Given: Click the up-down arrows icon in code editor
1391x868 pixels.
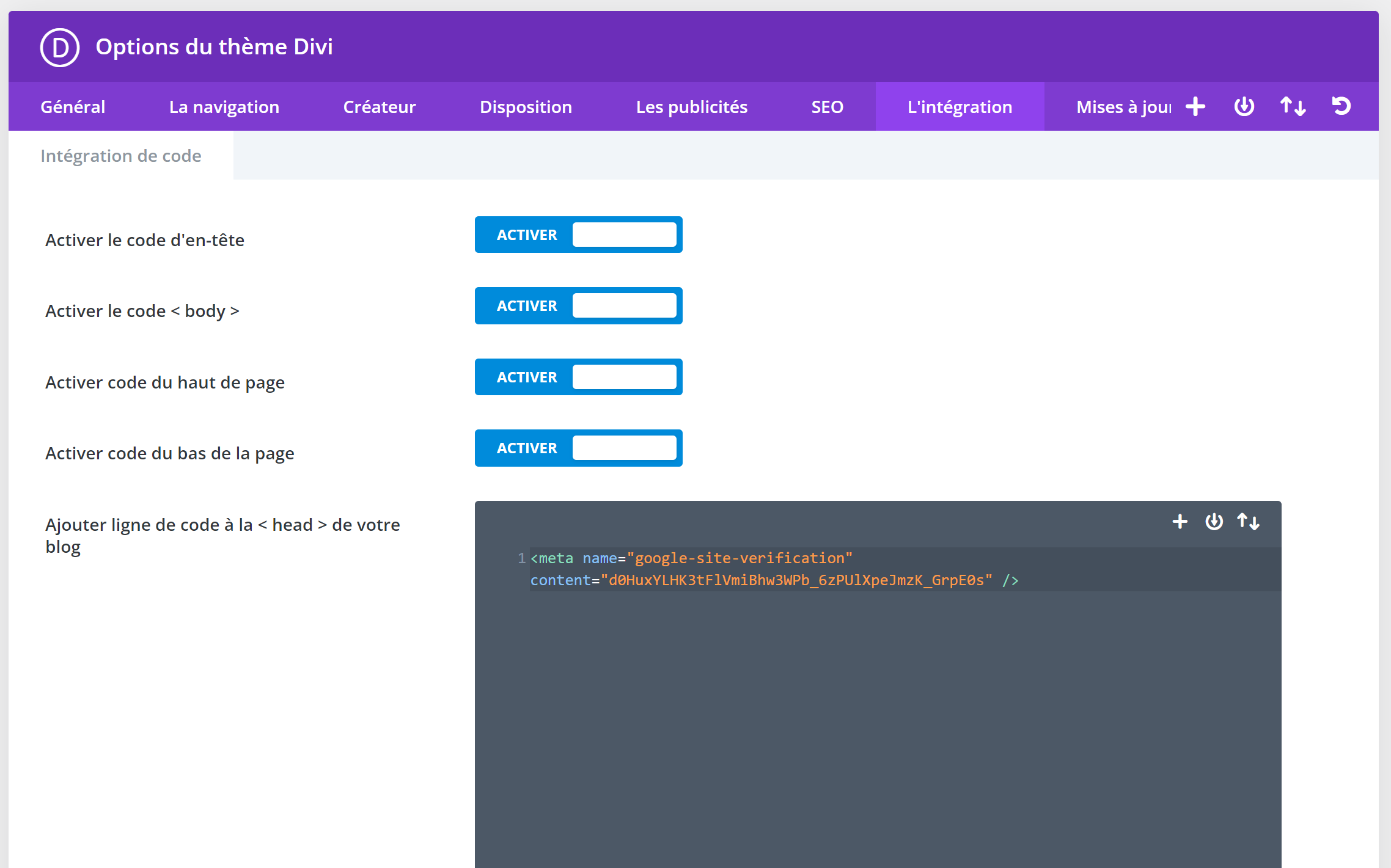Looking at the screenshot, I should point(1248,522).
